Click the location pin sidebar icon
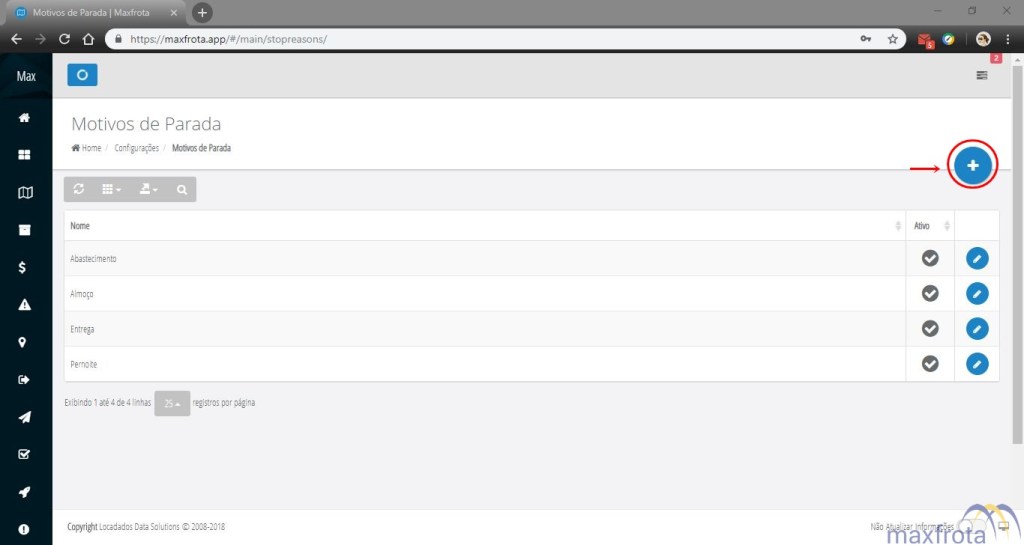Viewport: 1024px width, 545px height. (x=25, y=342)
